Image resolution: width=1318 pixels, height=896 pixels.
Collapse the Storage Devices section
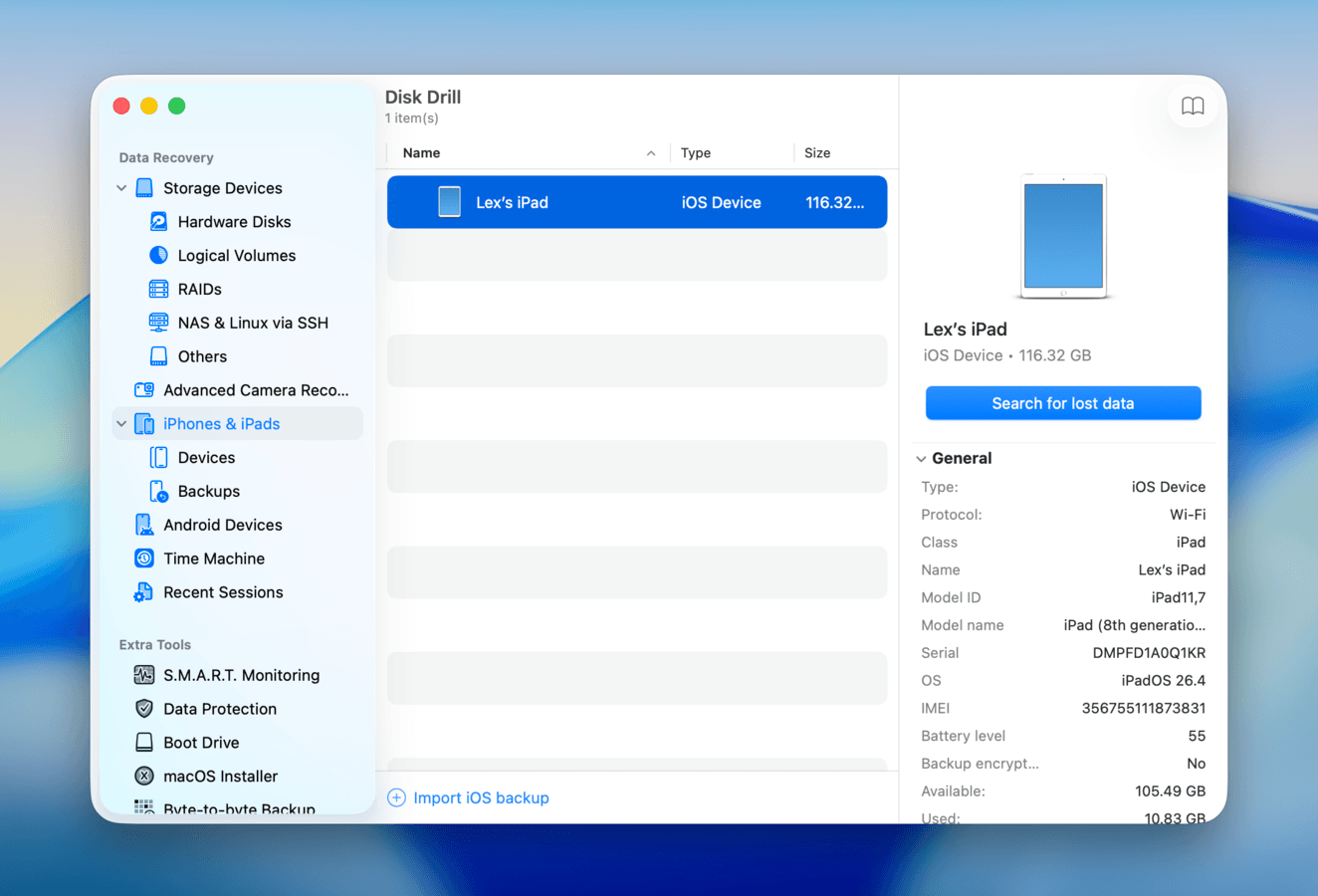click(121, 187)
